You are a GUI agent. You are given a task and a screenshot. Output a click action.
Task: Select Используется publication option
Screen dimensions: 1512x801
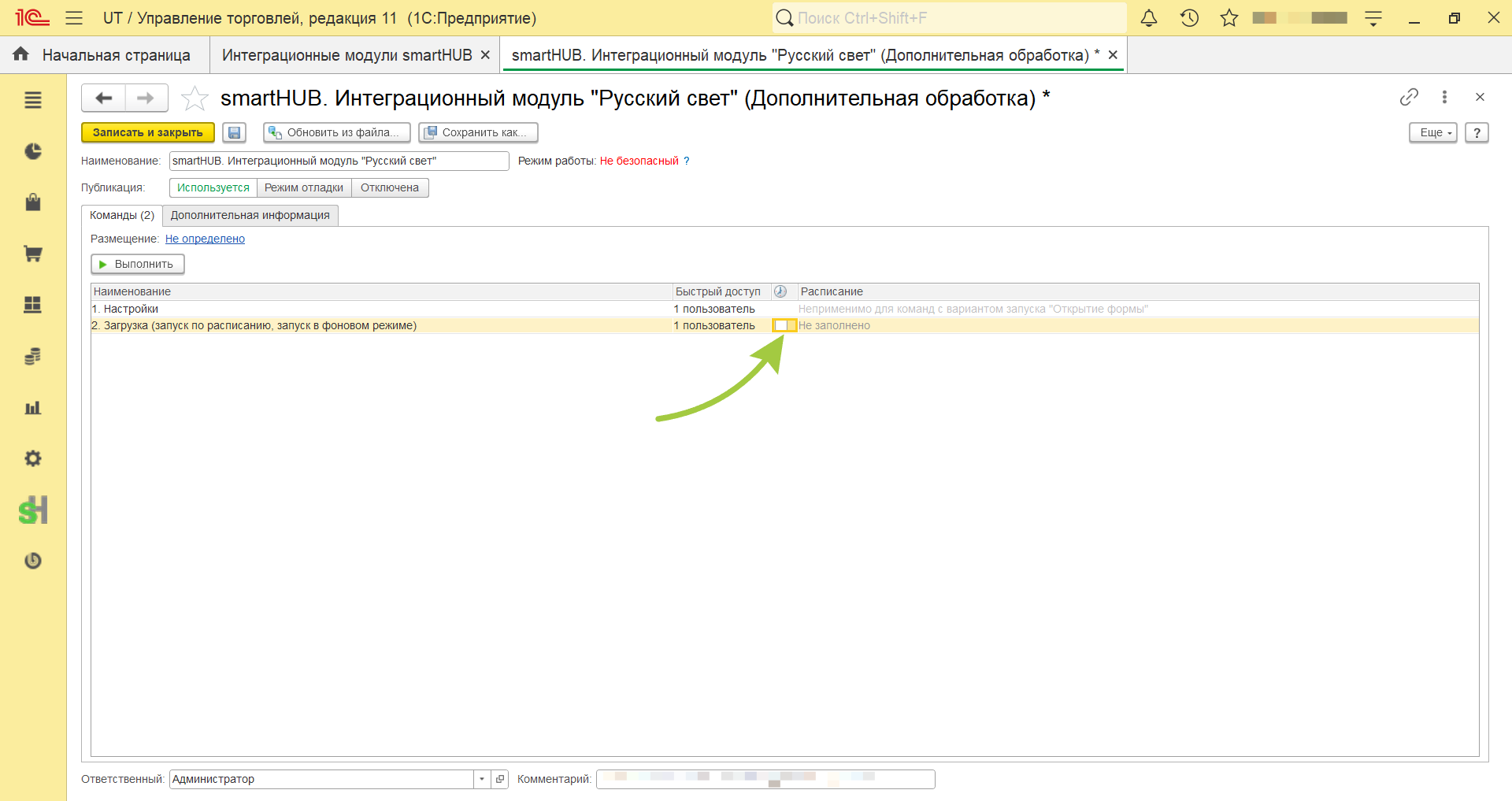click(x=213, y=187)
